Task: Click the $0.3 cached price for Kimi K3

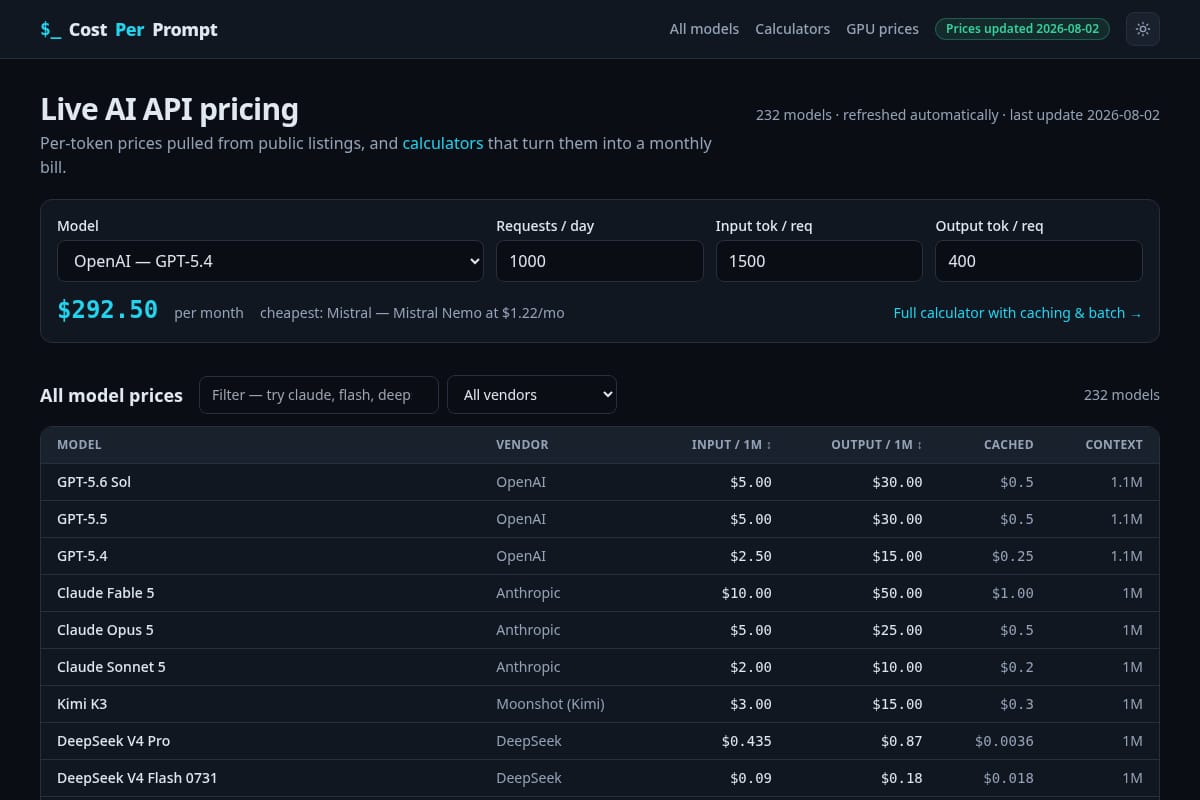Action: coord(1016,704)
